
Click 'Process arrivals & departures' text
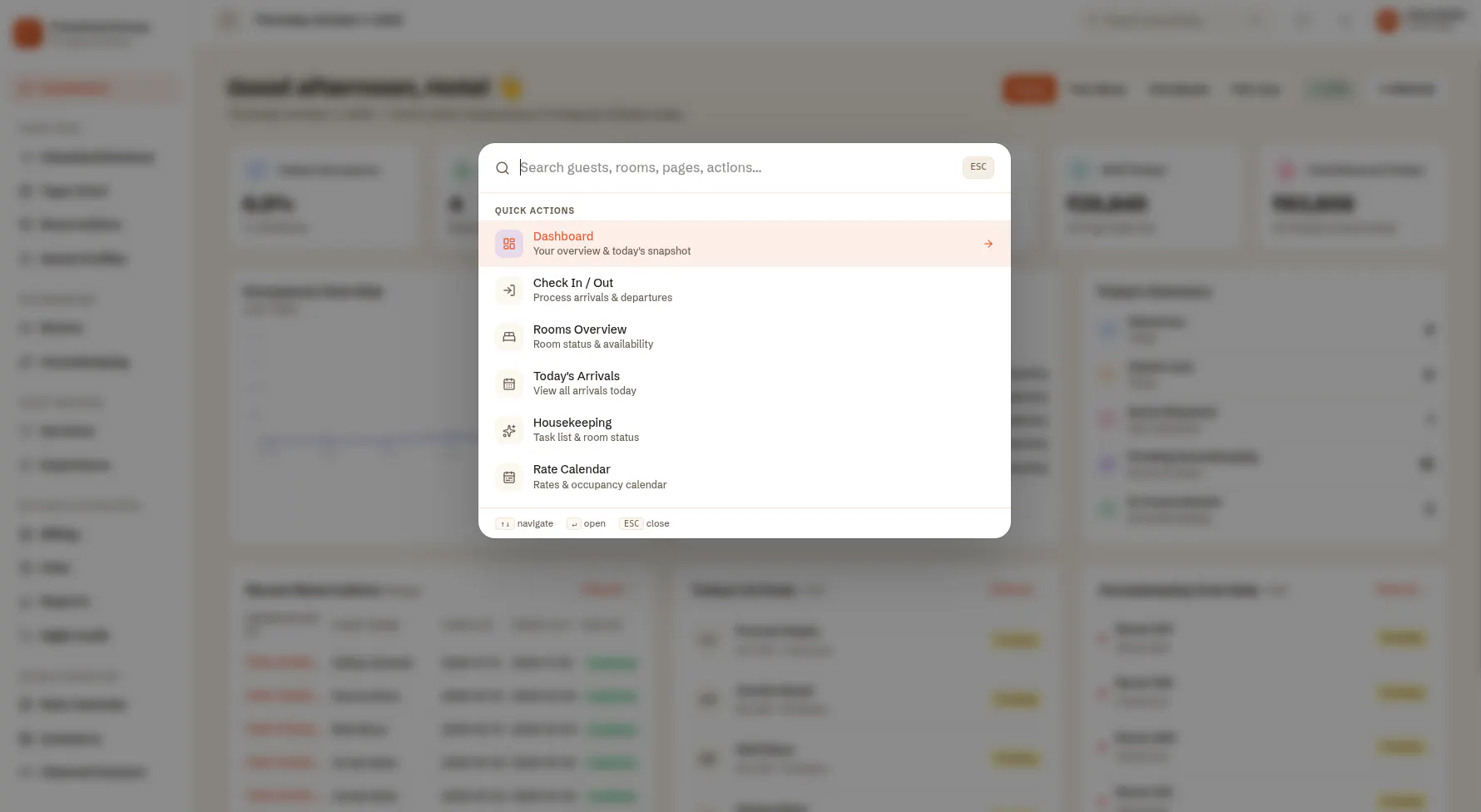(602, 298)
